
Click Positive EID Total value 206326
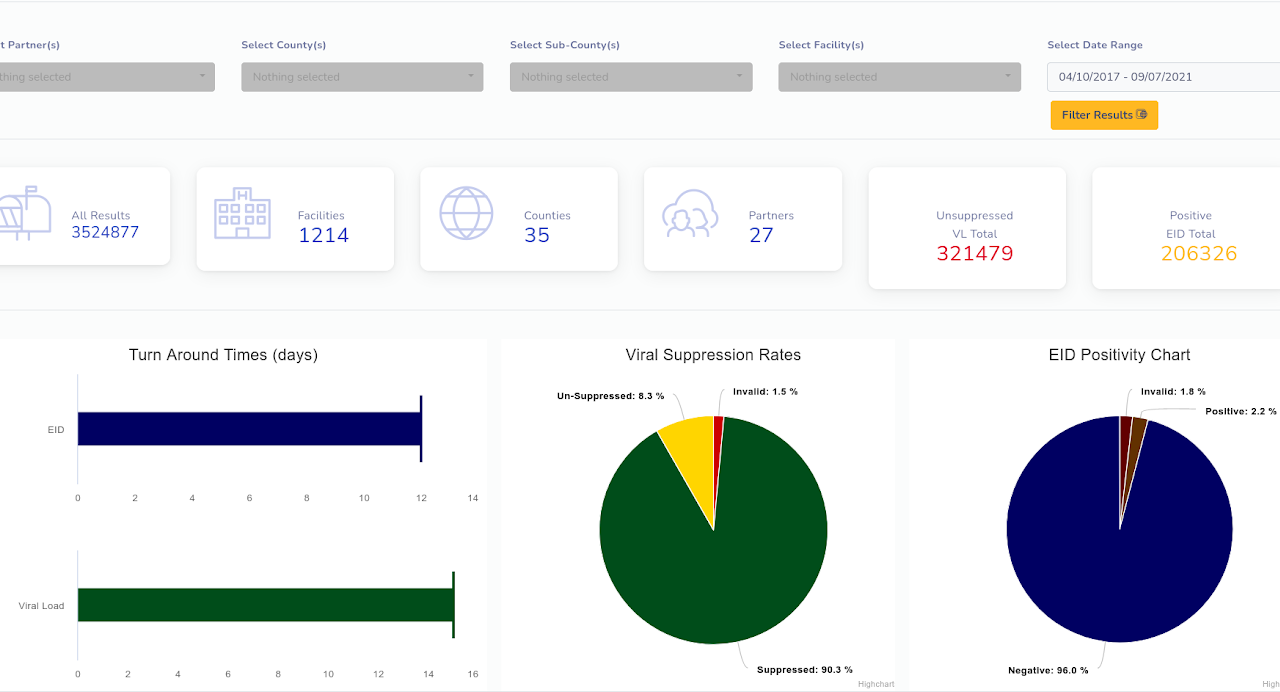tap(1199, 254)
